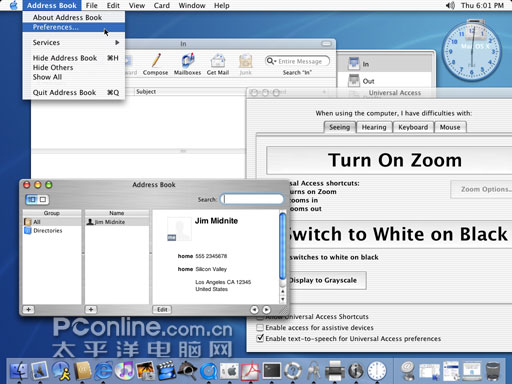The height and width of the screenshot is (384, 512).
Task: Add a new group with plus button
Action: [29, 310]
